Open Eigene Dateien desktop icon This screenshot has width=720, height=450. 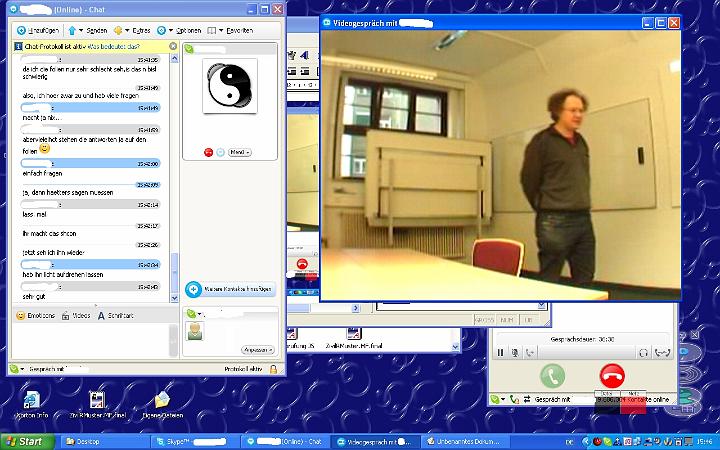(x=163, y=405)
